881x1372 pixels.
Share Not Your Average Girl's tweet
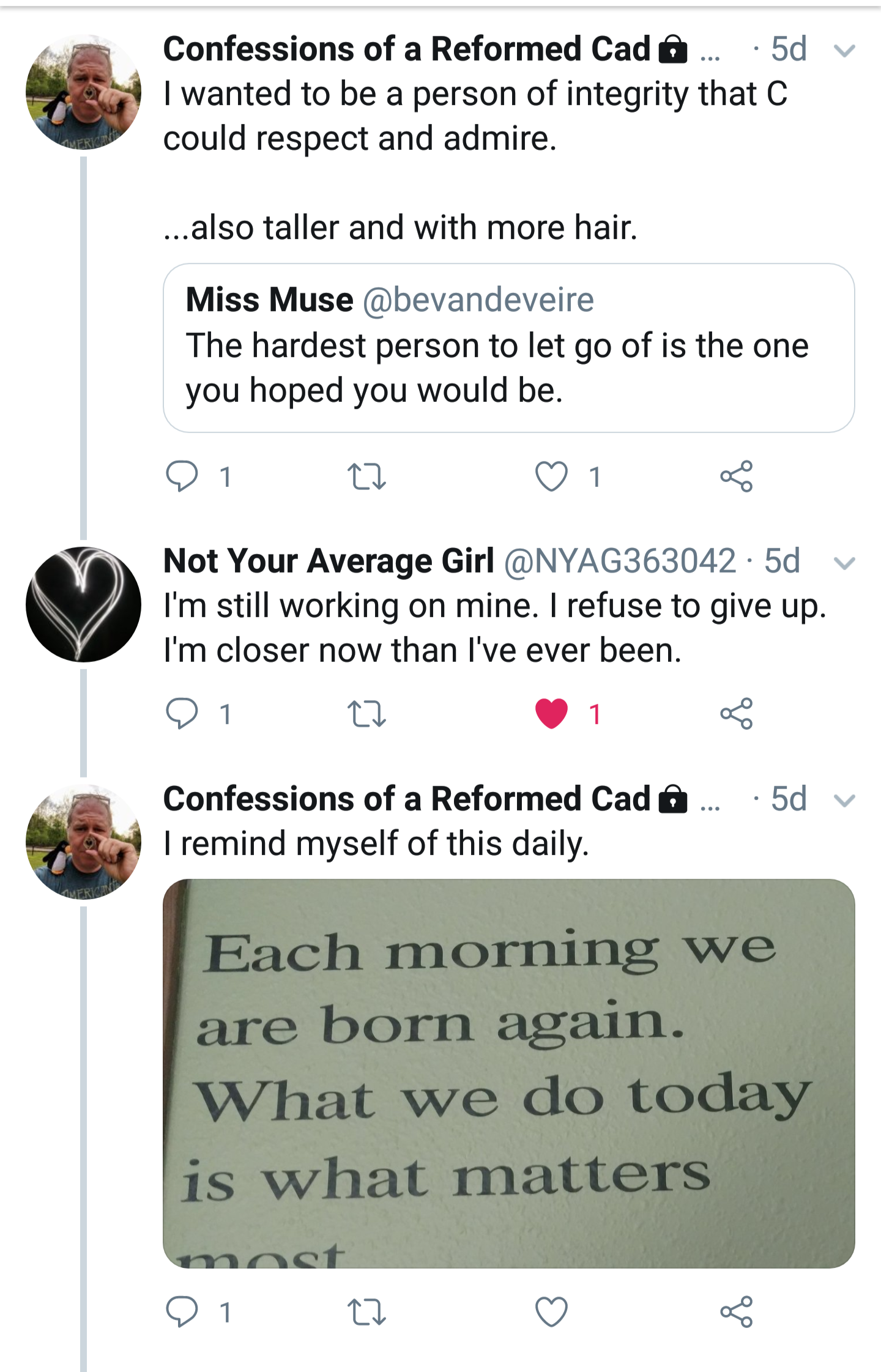click(736, 713)
